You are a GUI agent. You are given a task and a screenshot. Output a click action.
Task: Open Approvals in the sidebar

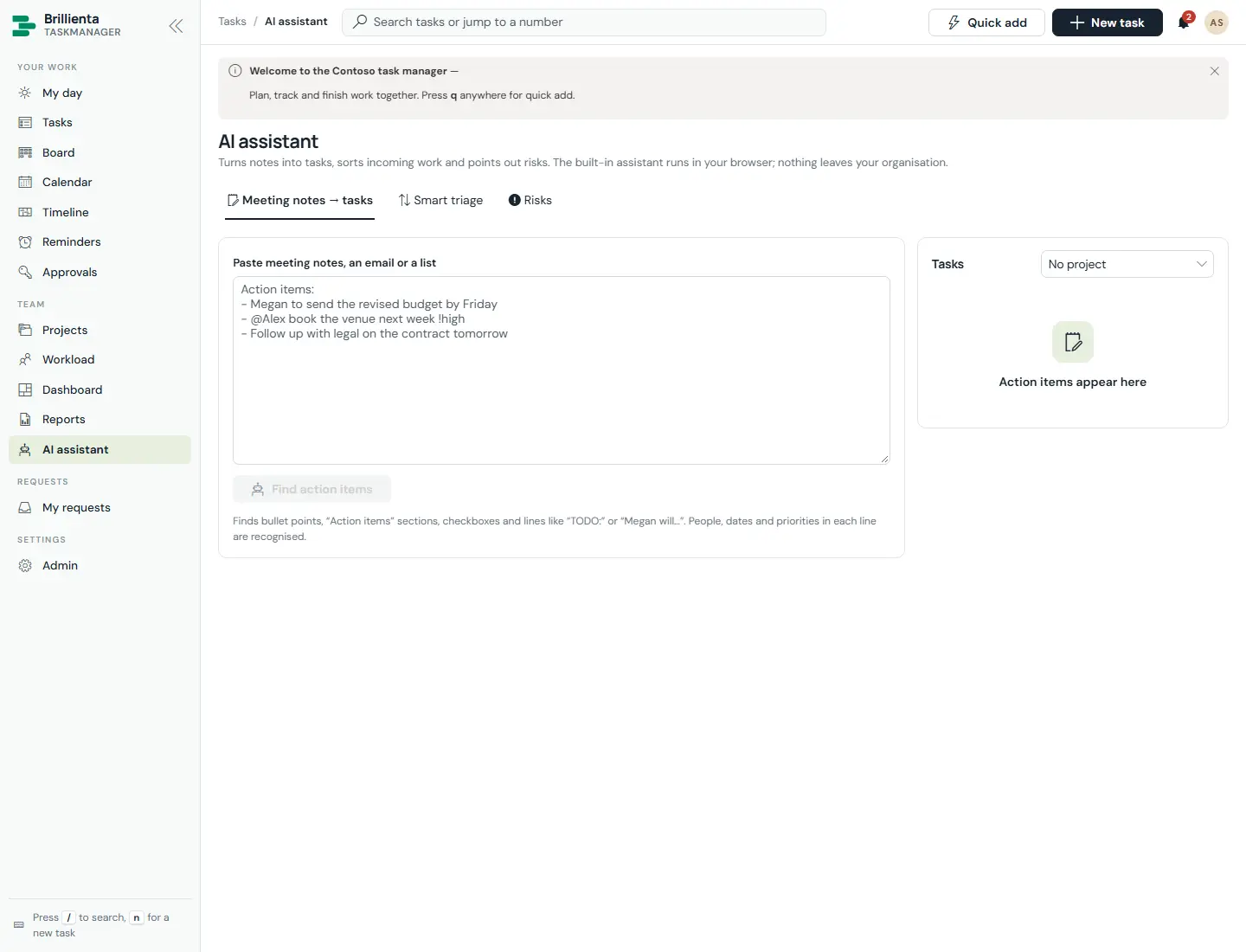pyautogui.click(x=100, y=272)
